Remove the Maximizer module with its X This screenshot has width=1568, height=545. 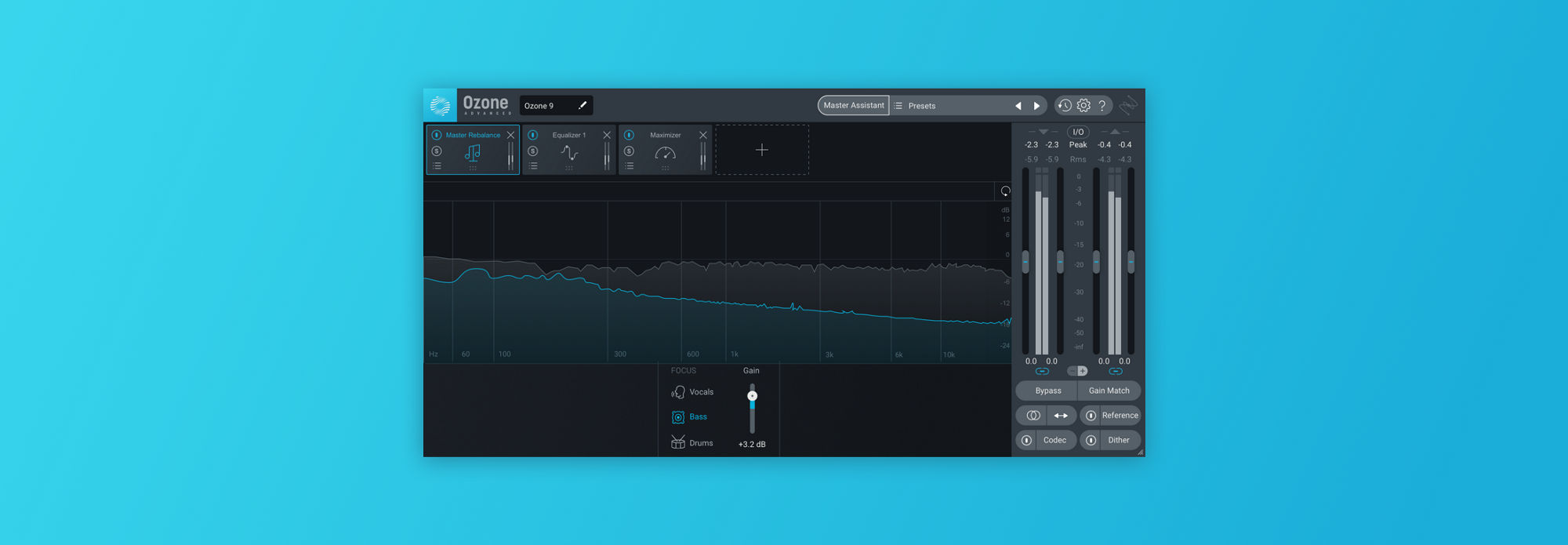click(703, 135)
